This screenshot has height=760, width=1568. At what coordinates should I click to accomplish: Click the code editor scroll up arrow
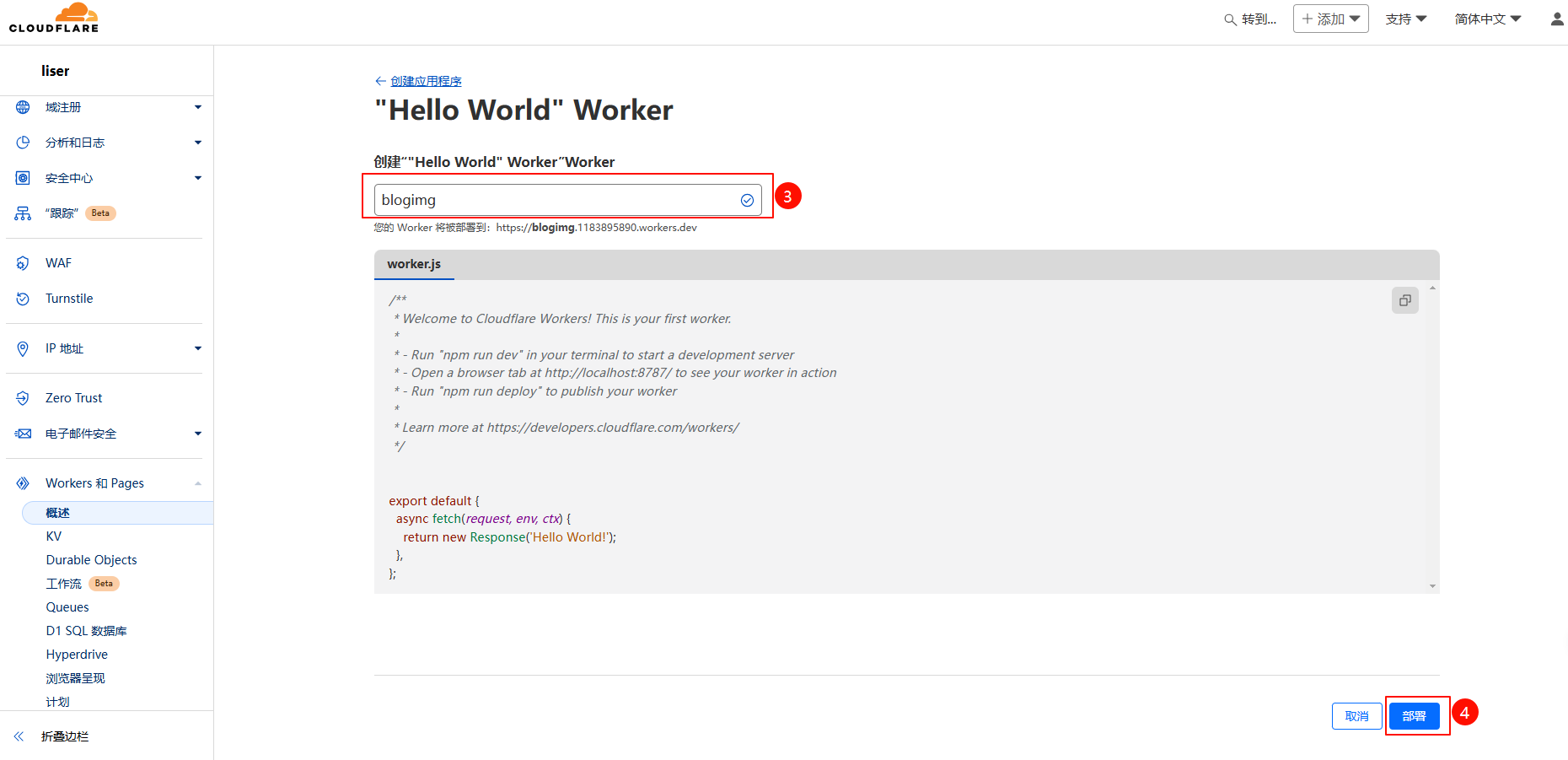[x=1432, y=288]
